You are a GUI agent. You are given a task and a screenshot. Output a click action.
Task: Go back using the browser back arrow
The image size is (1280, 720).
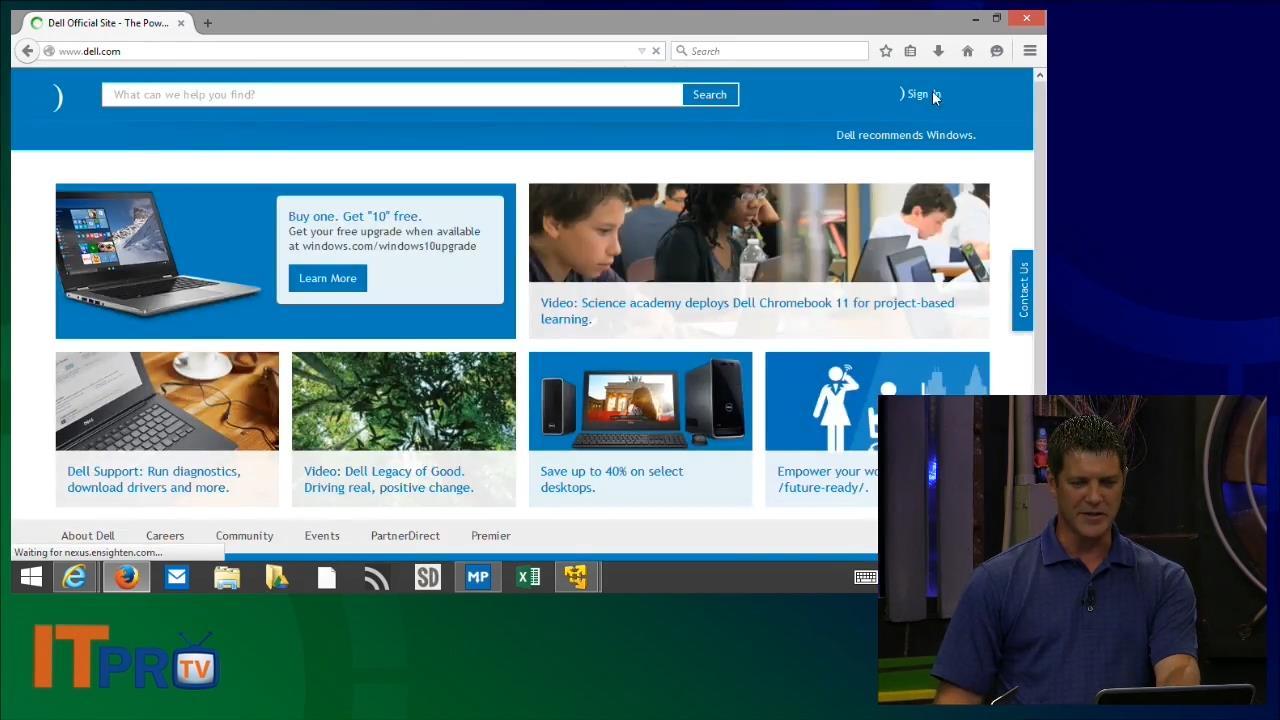pos(27,51)
